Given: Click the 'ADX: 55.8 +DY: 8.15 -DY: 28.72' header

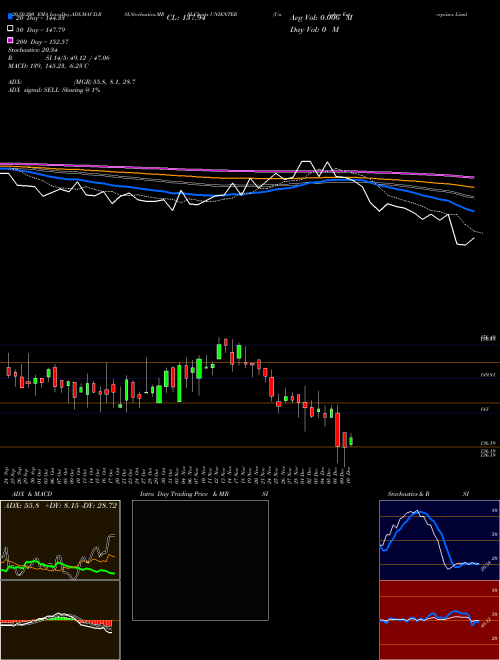Looking at the screenshot, I should [60, 505].
